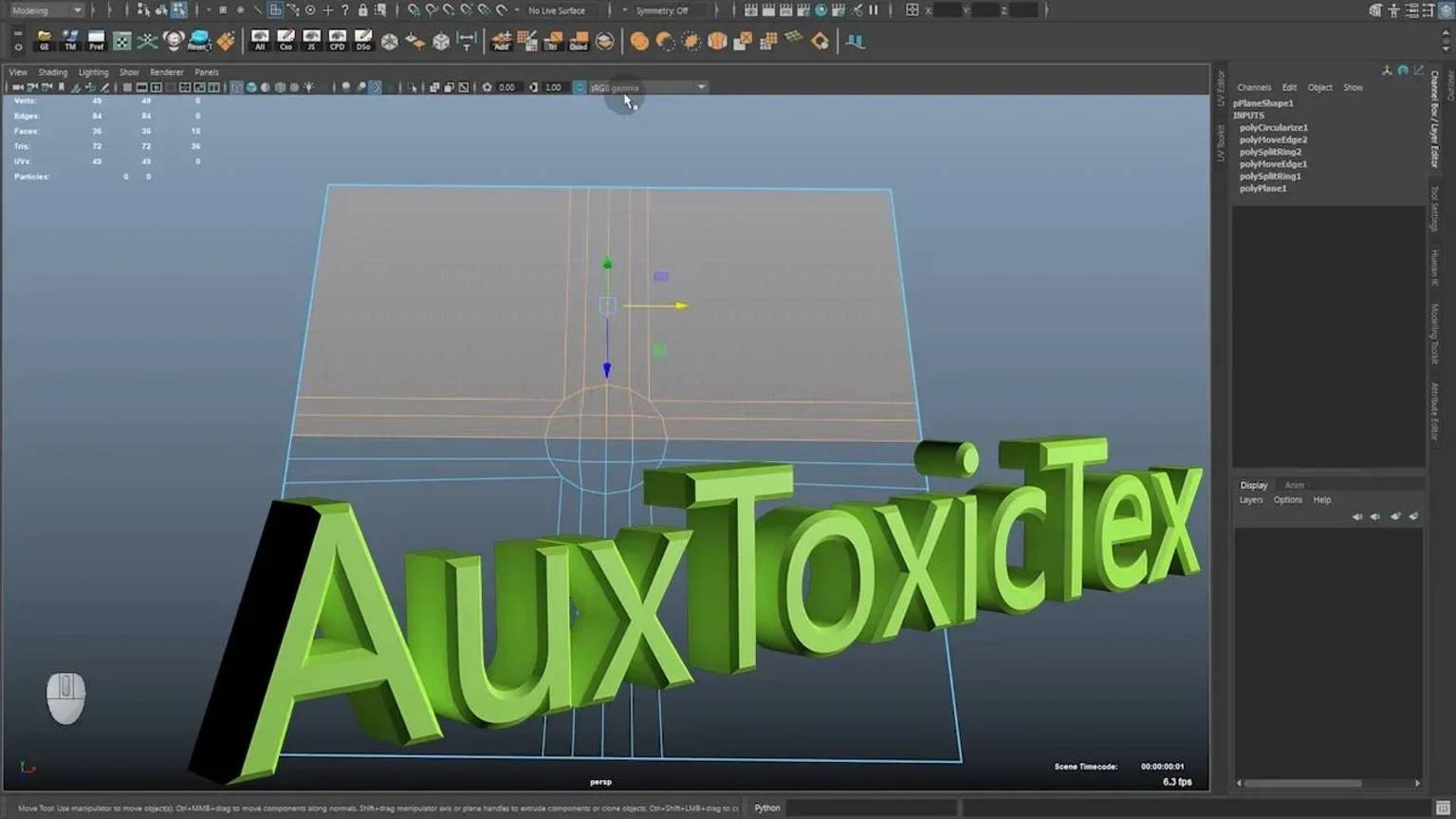The image size is (1456, 819).
Task: Open the Channel Box Edit menu
Action: (1289, 87)
